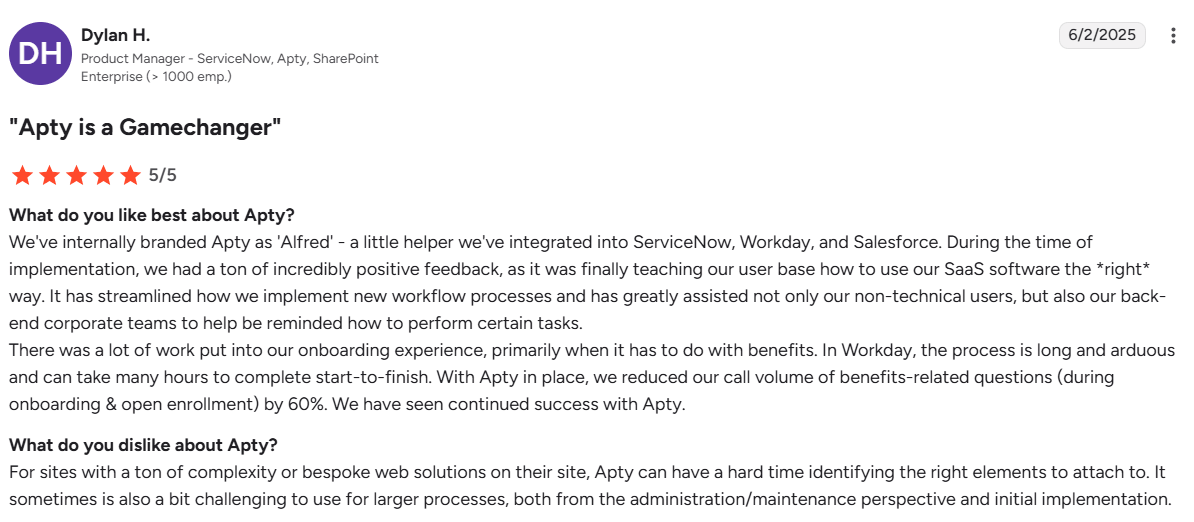Select the fourth rating star
The image size is (1194, 522).
pos(103,176)
